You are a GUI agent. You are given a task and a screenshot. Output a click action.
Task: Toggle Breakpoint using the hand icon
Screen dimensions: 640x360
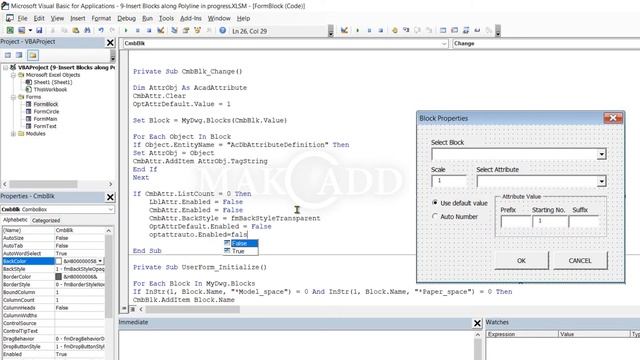click(395, 30)
